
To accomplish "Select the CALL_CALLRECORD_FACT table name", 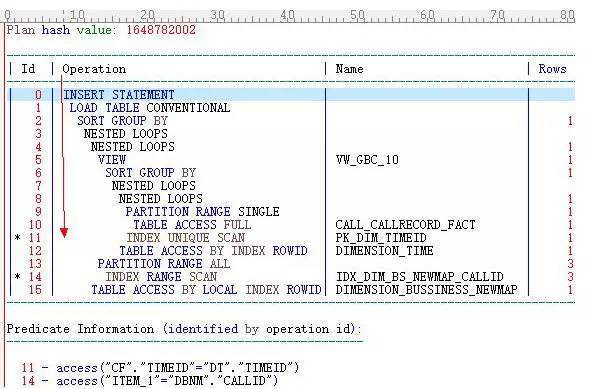I will (x=406, y=225).
